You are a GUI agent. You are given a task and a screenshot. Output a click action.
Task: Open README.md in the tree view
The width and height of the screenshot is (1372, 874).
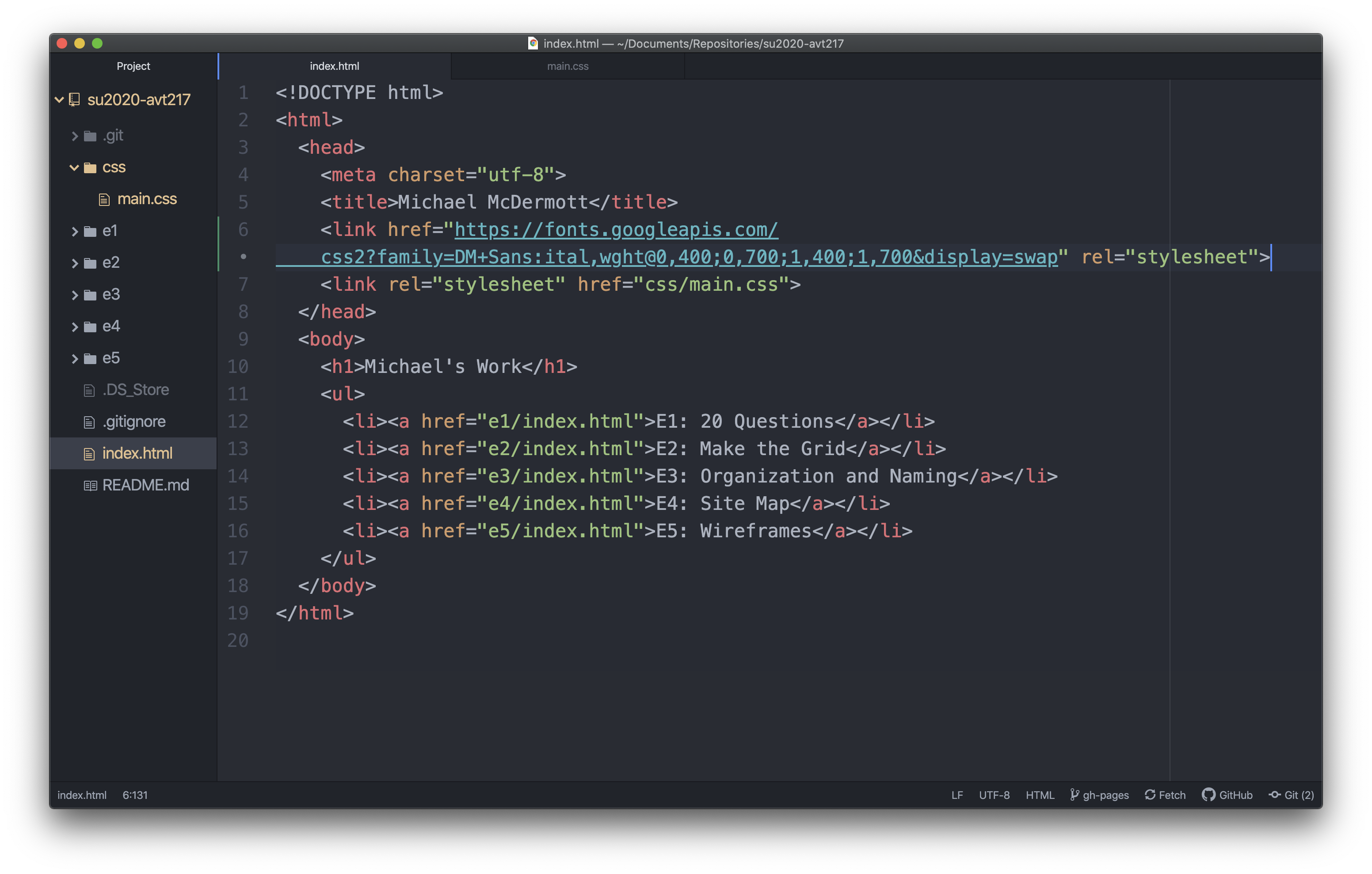(146, 486)
